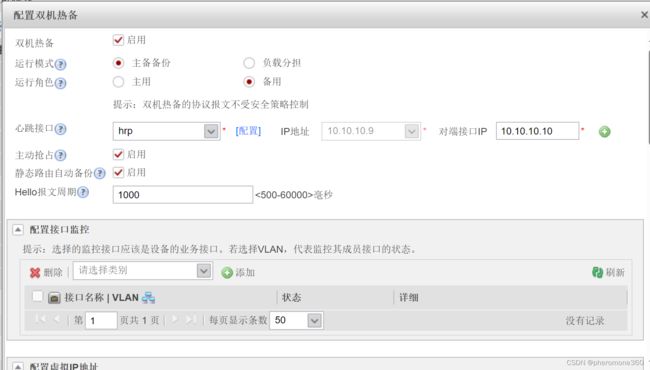The width and height of the screenshot is (650, 370).
Task: Click interface icon in table header
Action: click(54, 297)
